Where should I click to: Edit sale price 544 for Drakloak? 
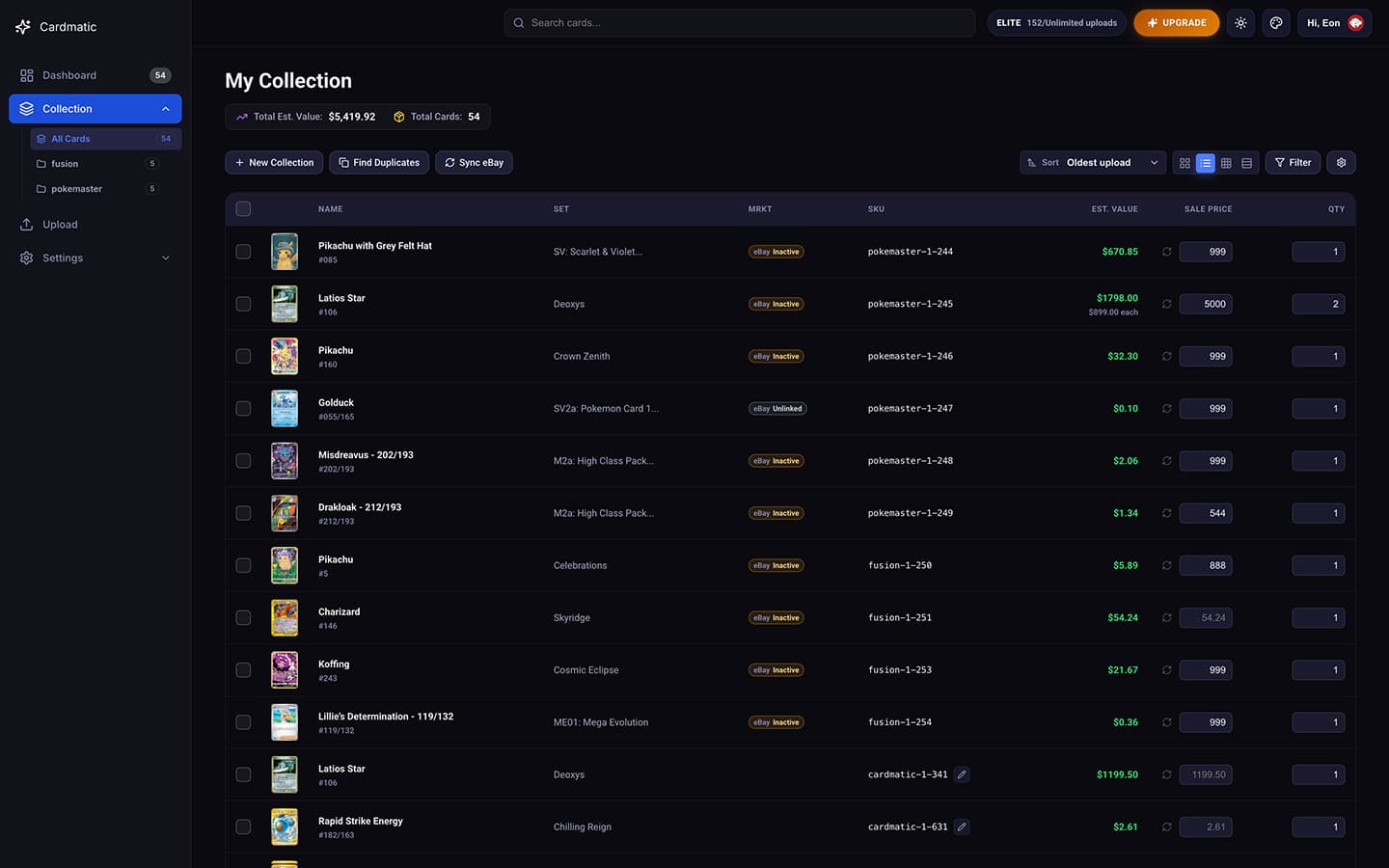[1206, 513]
